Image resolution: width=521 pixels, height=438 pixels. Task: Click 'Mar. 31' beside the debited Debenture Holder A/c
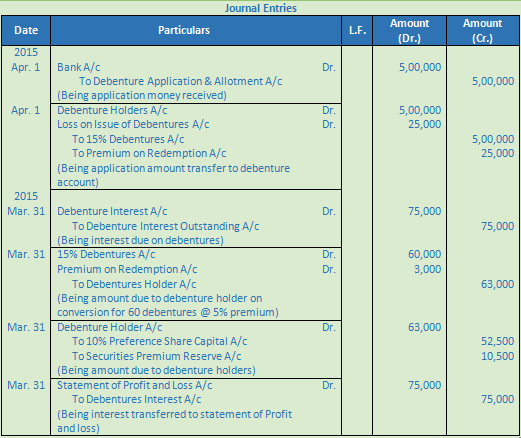point(26,327)
